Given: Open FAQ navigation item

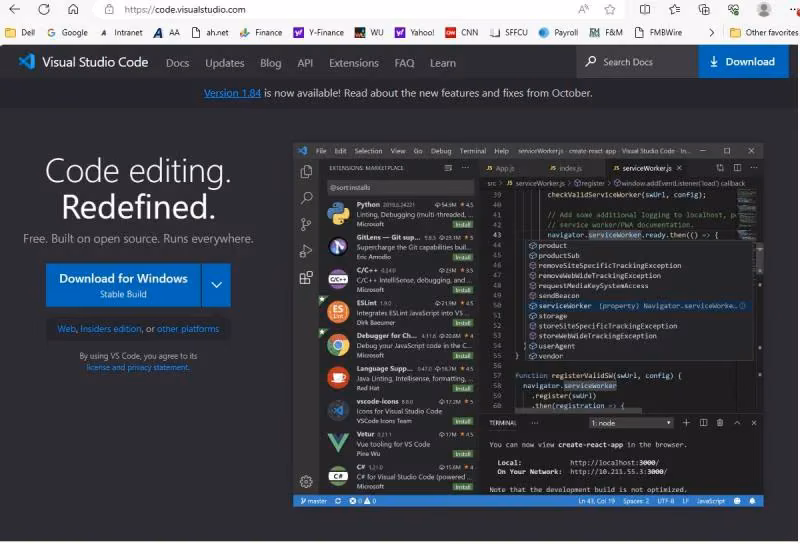Looking at the screenshot, I should [404, 63].
